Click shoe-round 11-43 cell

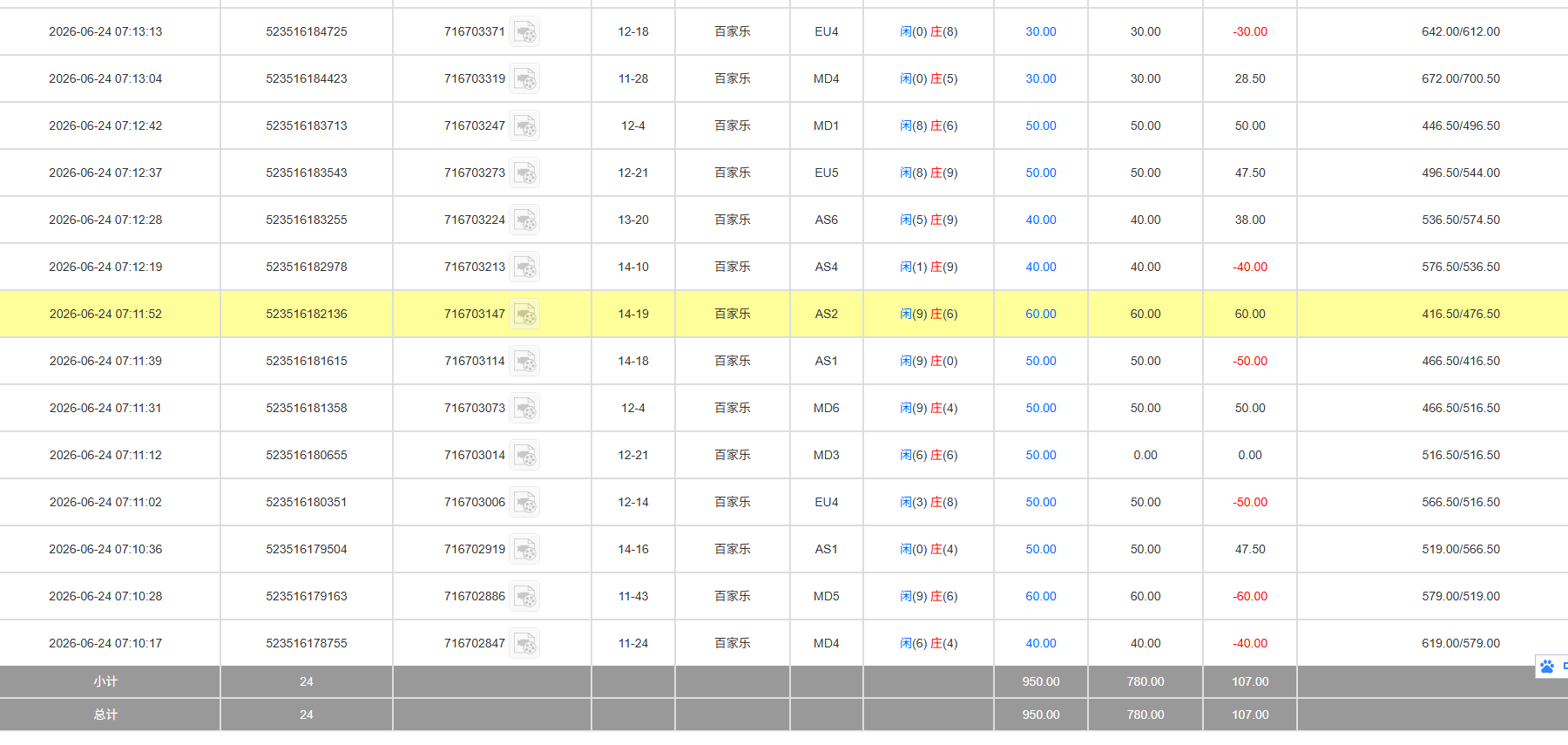point(633,596)
